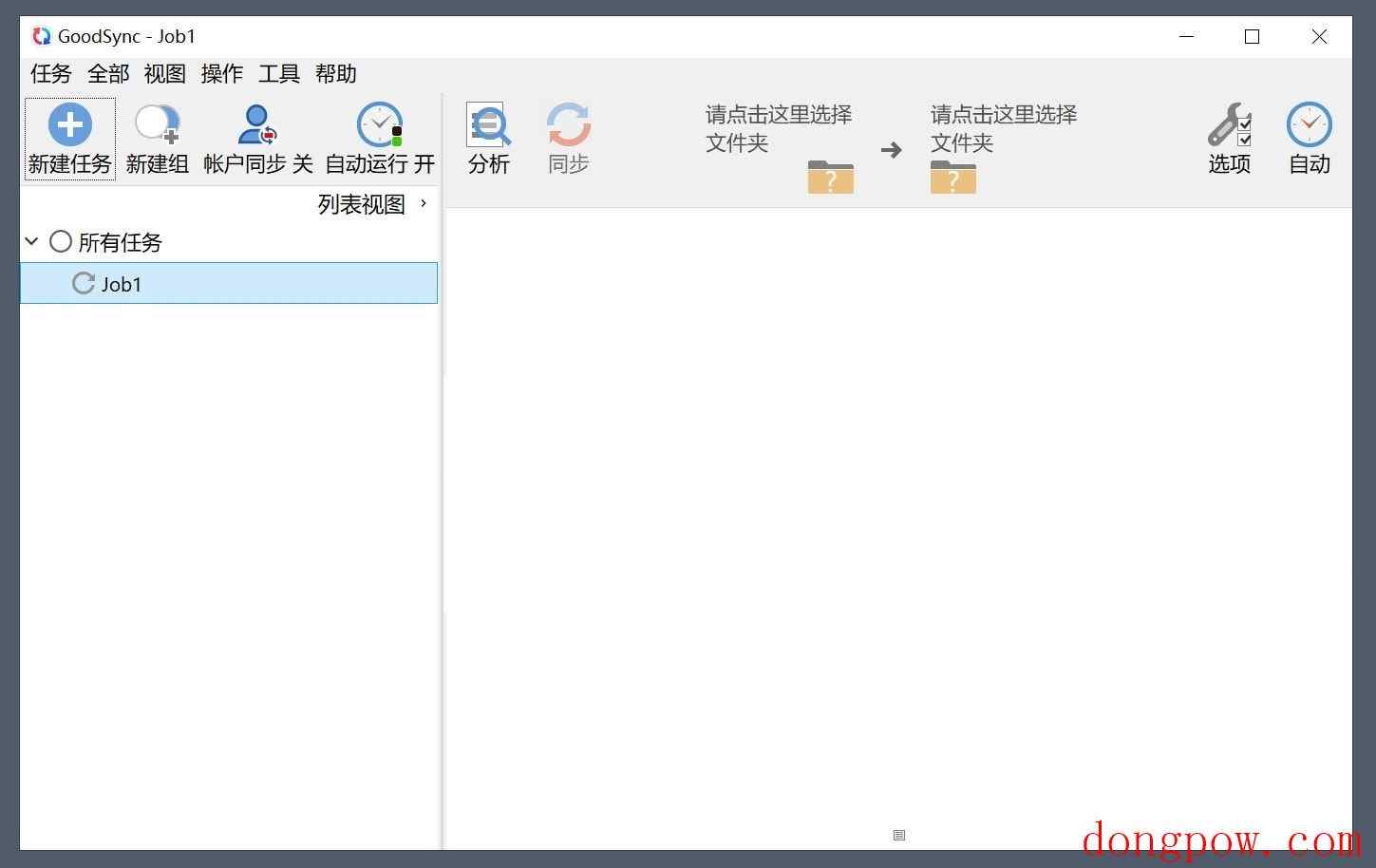Open the 自动 clock settings on the right

click(1310, 139)
